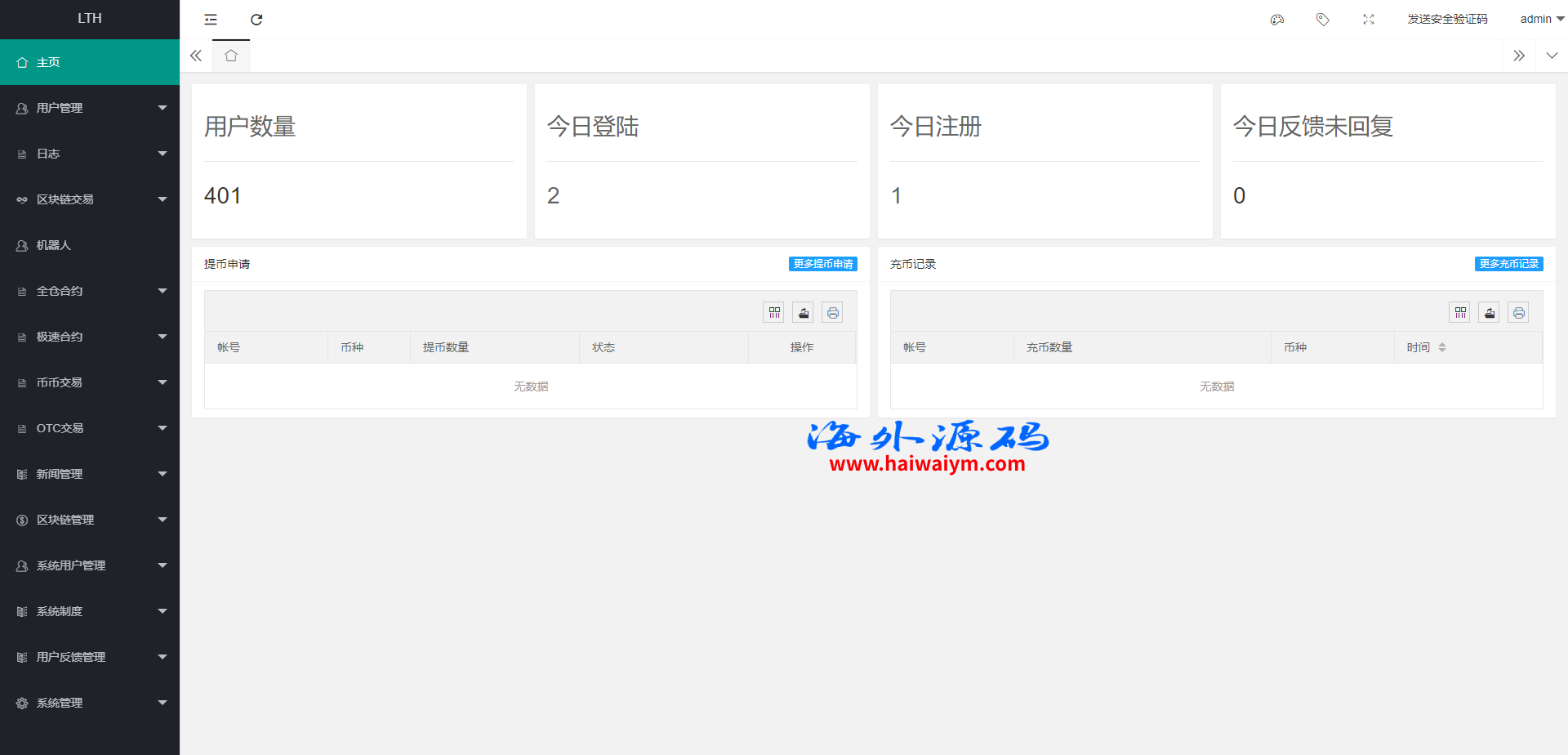Toggle fullscreen mode icon
This screenshot has width=1568, height=755.
[x=1369, y=20]
